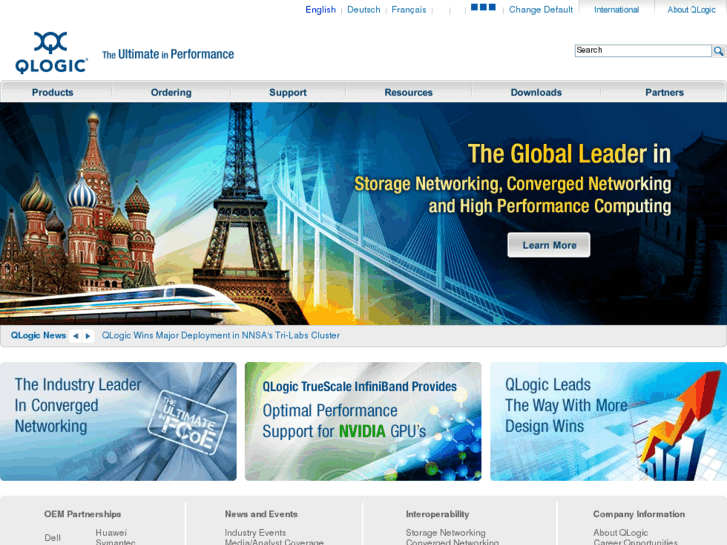The height and width of the screenshot is (545, 727).
Task: Click the Huawei OEM partner link
Action: [111, 532]
